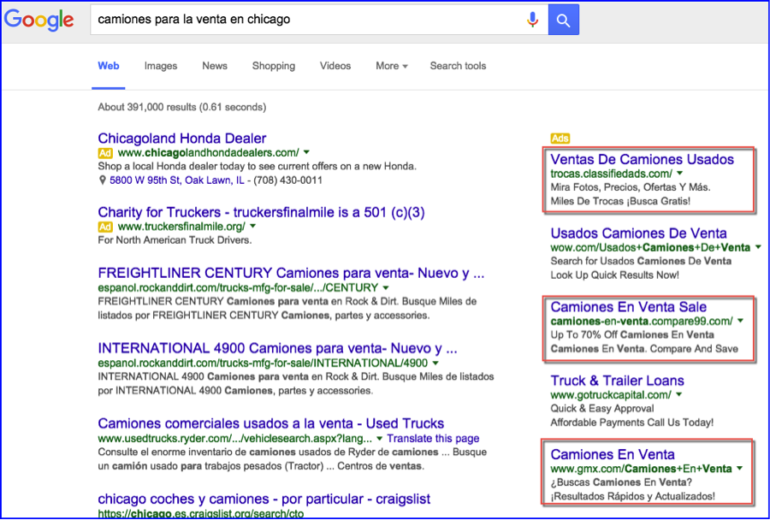This screenshot has height=520, width=770.
Task: Click the yellow Ads label above sidebar
Action: (x=560, y=138)
